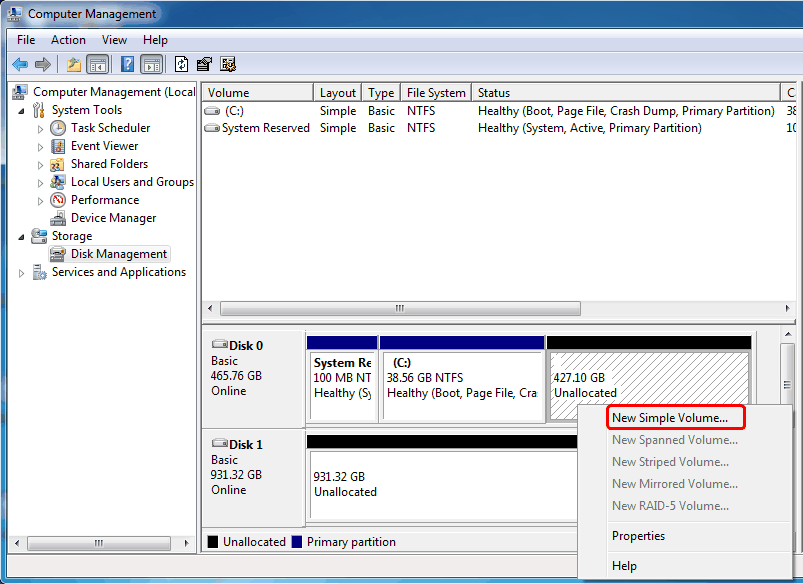Expand the Shared Folders node
The height and width of the screenshot is (584, 803).
[x=40, y=165]
